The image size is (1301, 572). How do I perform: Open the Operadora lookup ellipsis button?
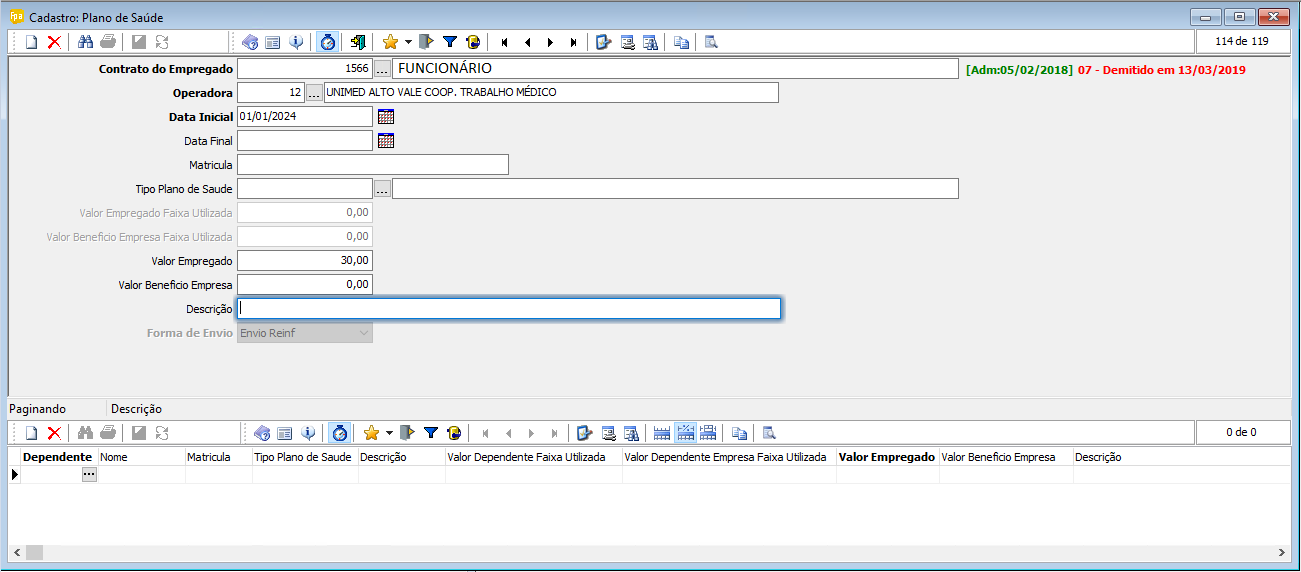[x=314, y=93]
